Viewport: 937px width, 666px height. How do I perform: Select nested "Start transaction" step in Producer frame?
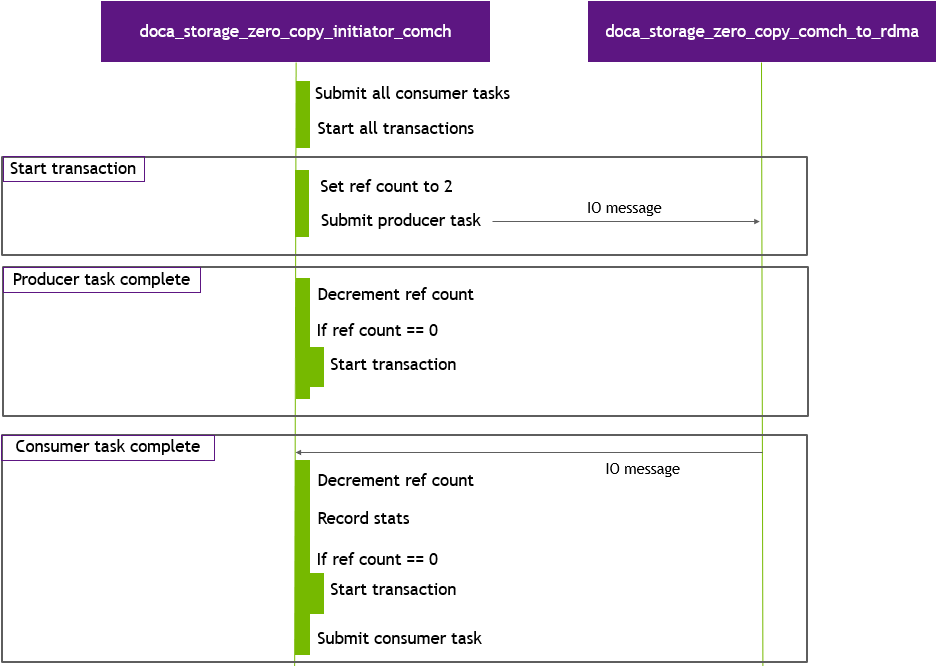[x=393, y=365]
